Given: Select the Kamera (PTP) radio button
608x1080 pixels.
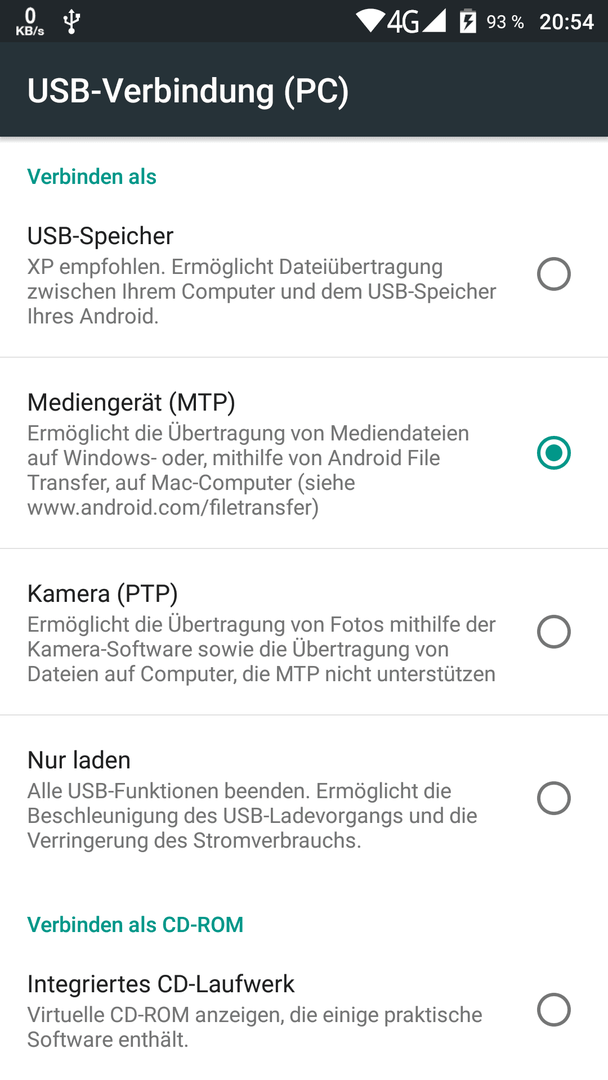Looking at the screenshot, I should pos(554,632).
